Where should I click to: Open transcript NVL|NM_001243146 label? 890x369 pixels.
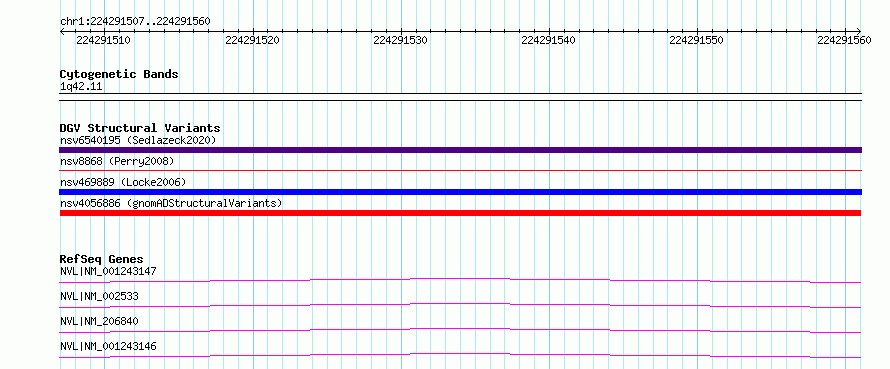pyautogui.click(x=108, y=346)
